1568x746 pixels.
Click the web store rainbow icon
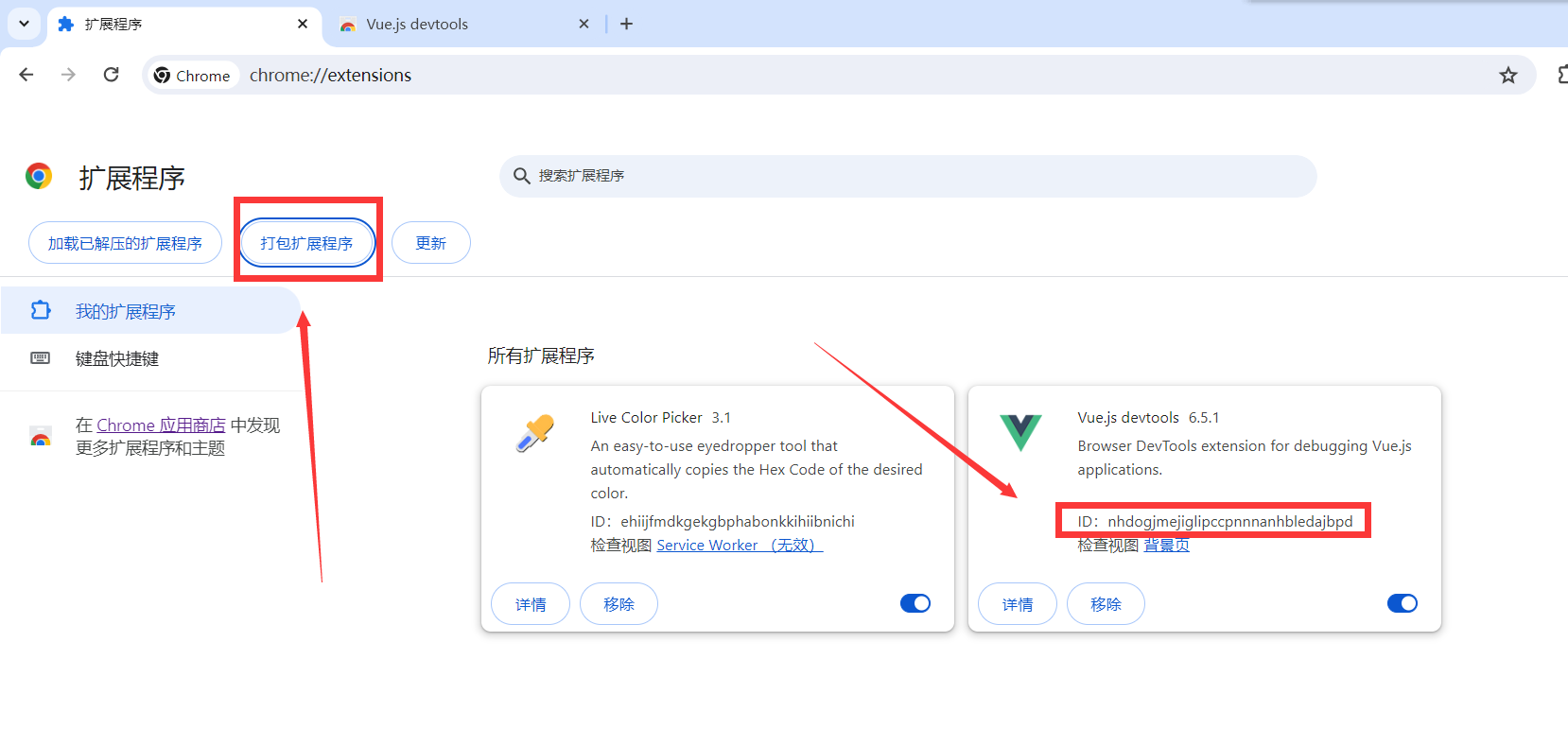click(x=40, y=437)
